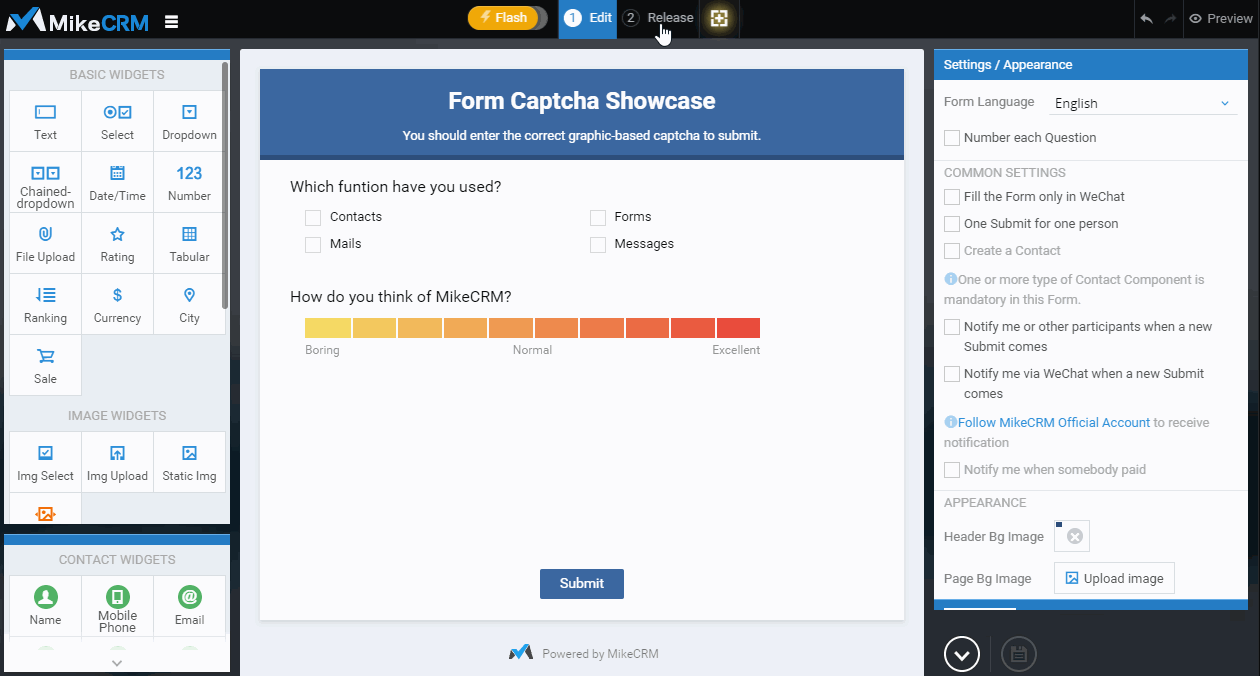Add a Currency widget
This screenshot has width=1260, height=676.
[x=117, y=304]
